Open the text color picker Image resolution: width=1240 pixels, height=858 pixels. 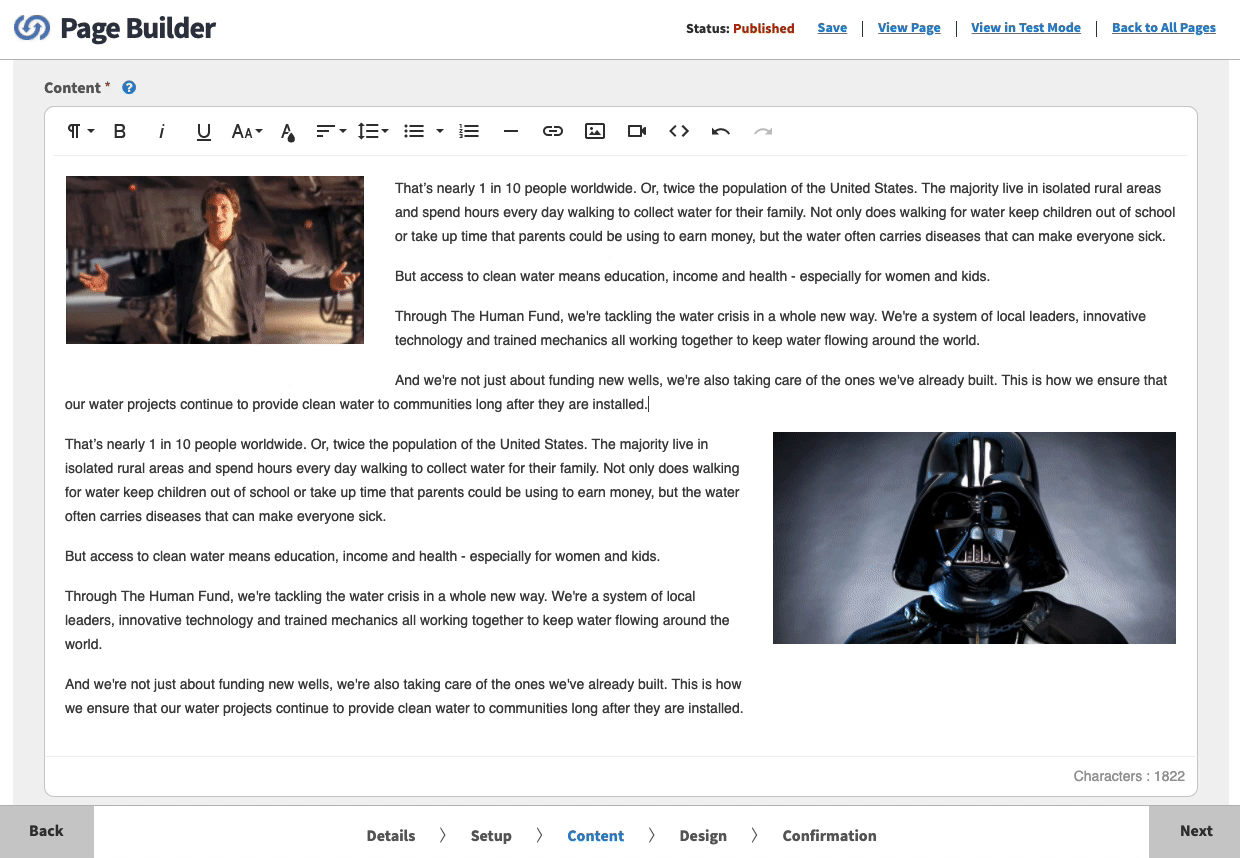288,131
